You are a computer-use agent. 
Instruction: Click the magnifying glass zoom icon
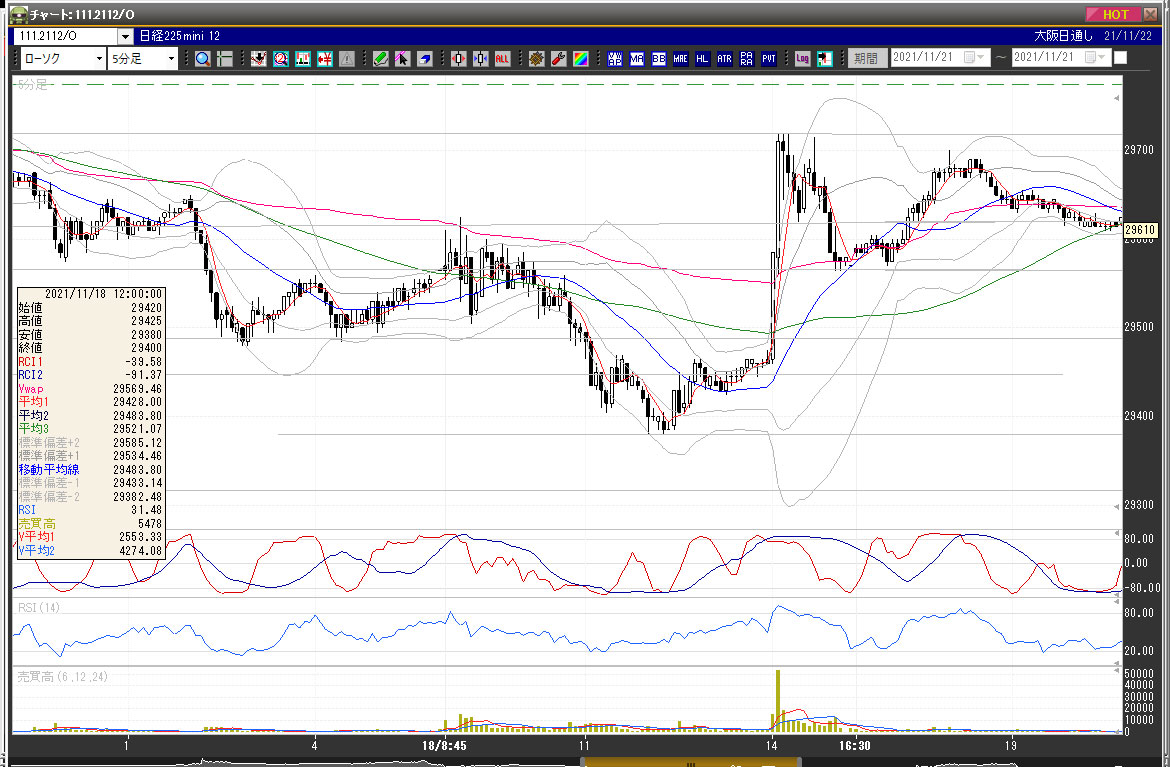(202, 58)
